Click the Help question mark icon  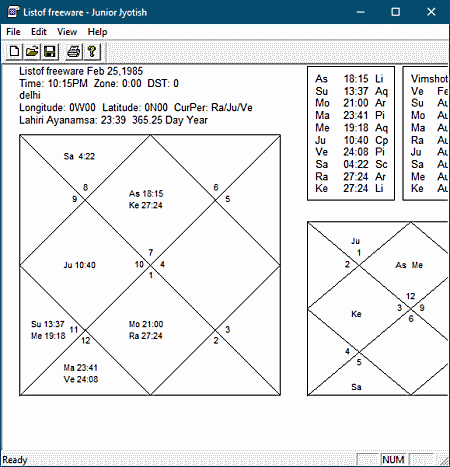point(92,52)
